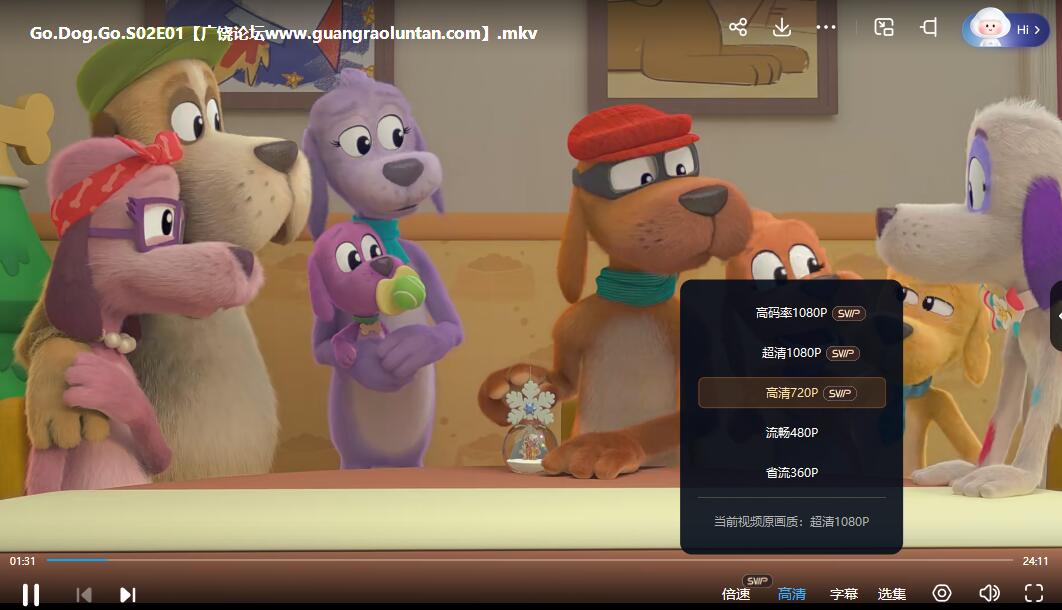Click the download icon at top
Viewport: 1062px width, 610px height.
(782, 27)
